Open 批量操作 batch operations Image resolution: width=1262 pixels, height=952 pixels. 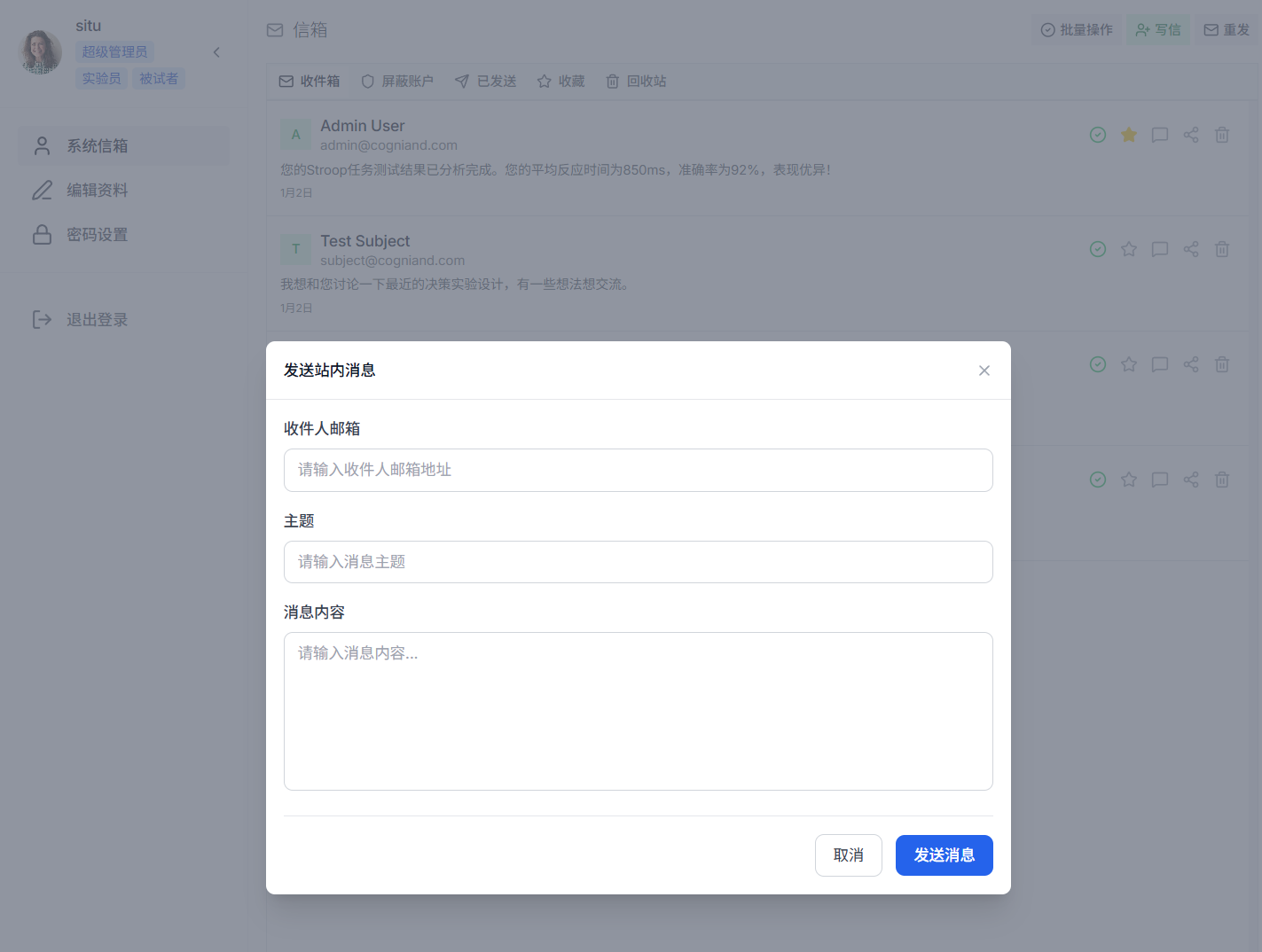pos(1077,30)
